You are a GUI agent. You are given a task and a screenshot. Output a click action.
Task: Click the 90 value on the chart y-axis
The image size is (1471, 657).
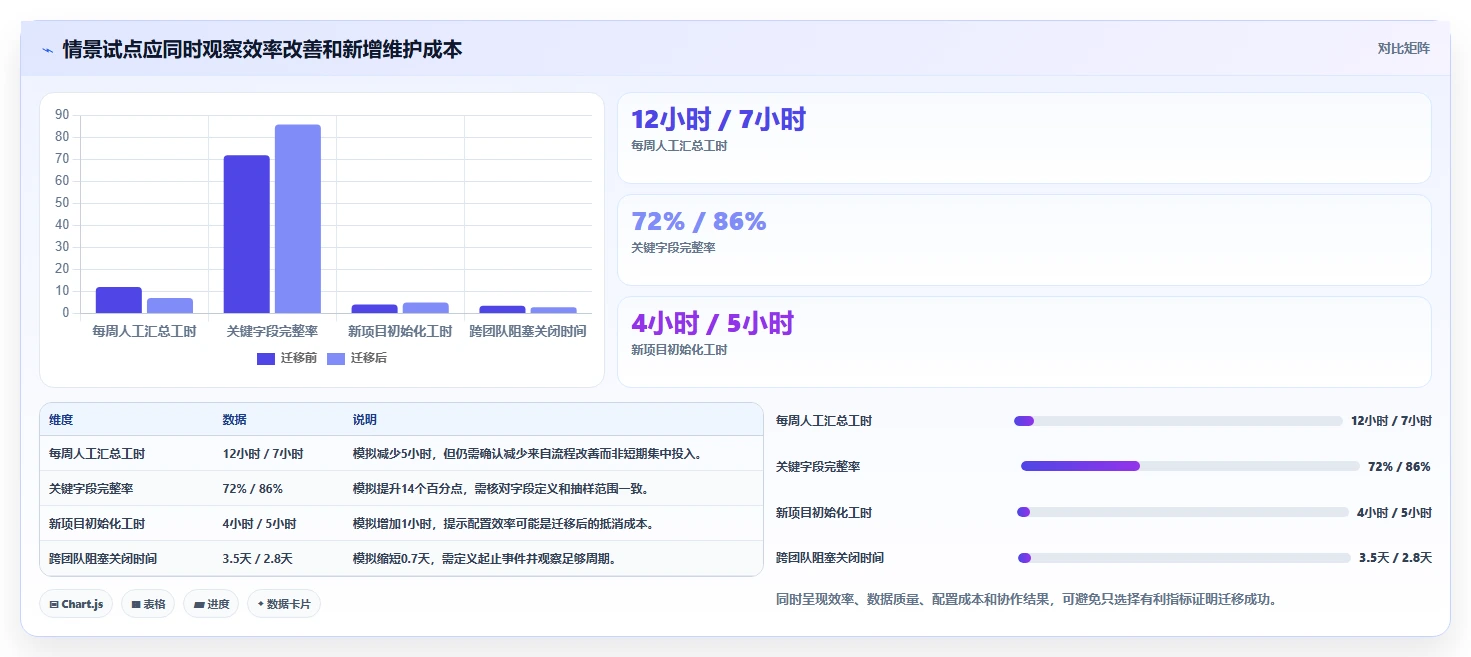click(62, 115)
